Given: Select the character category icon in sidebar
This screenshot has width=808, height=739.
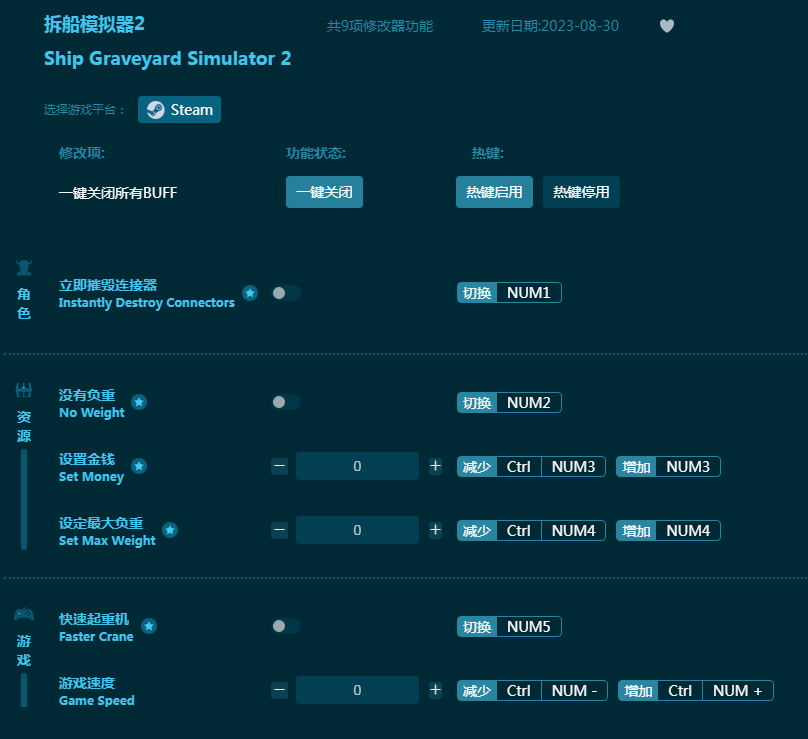Looking at the screenshot, I should 24,268.
